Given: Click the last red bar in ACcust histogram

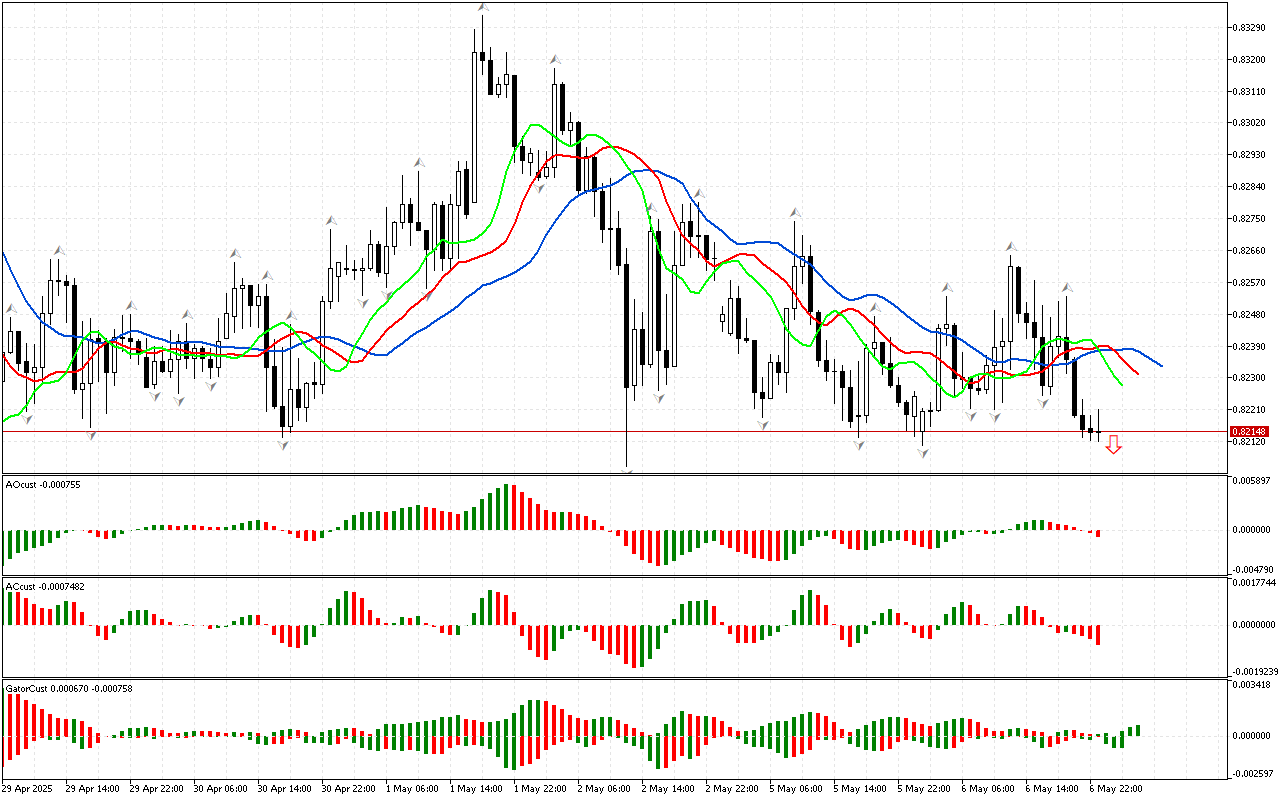Looking at the screenshot, I should click(1097, 634).
